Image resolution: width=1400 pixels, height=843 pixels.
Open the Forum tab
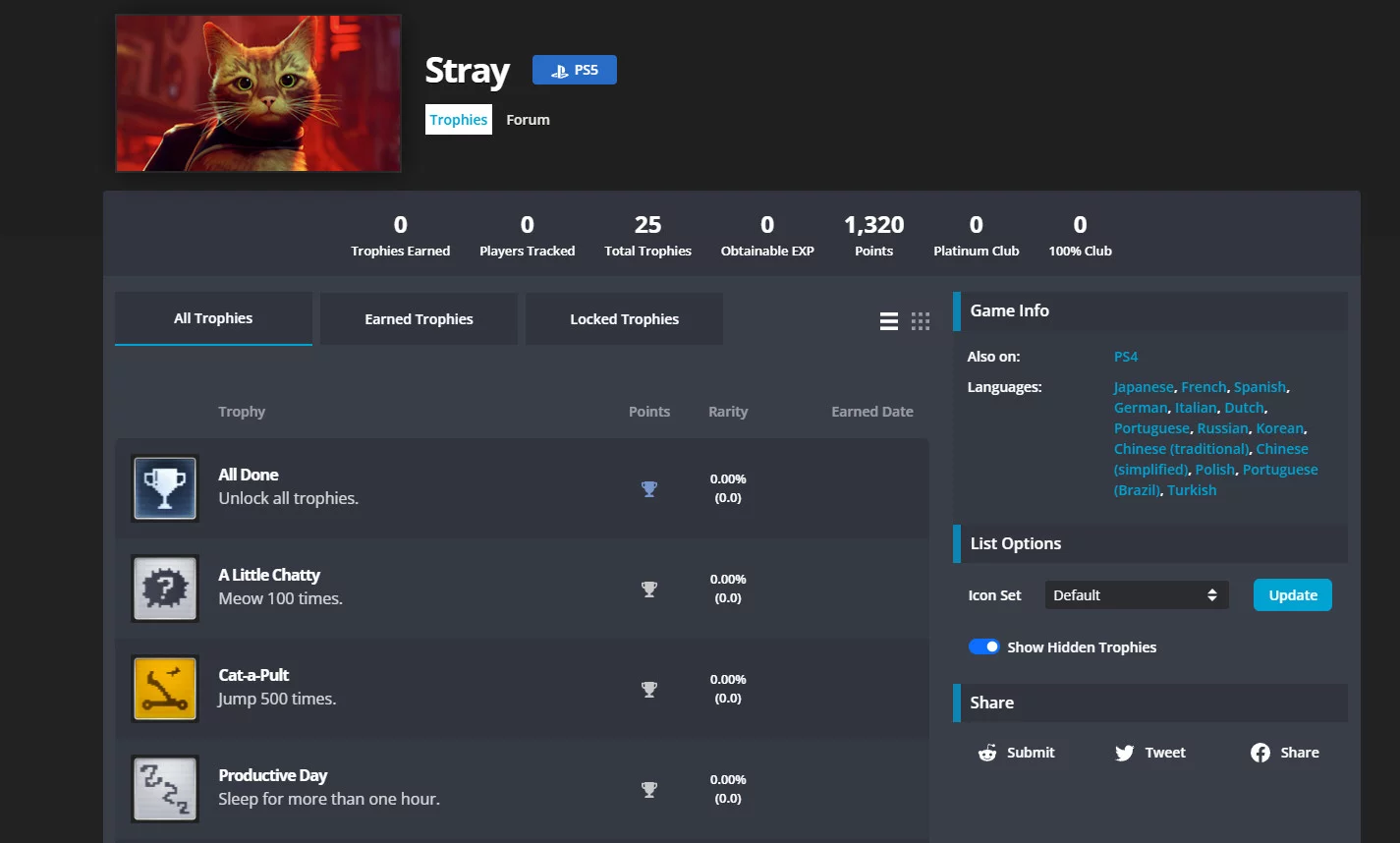click(529, 120)
